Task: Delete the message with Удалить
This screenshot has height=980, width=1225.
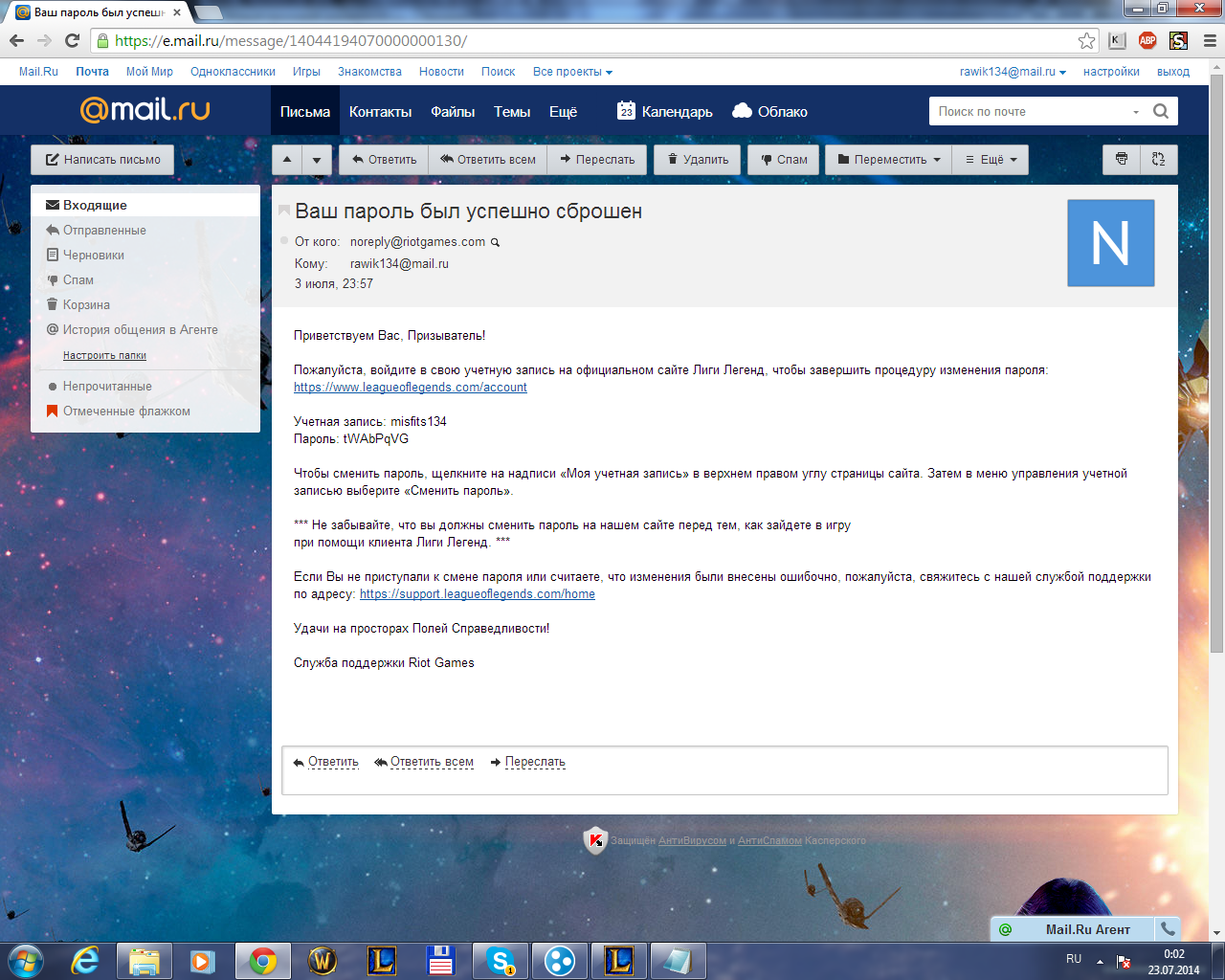Action: tap(699, 160)
